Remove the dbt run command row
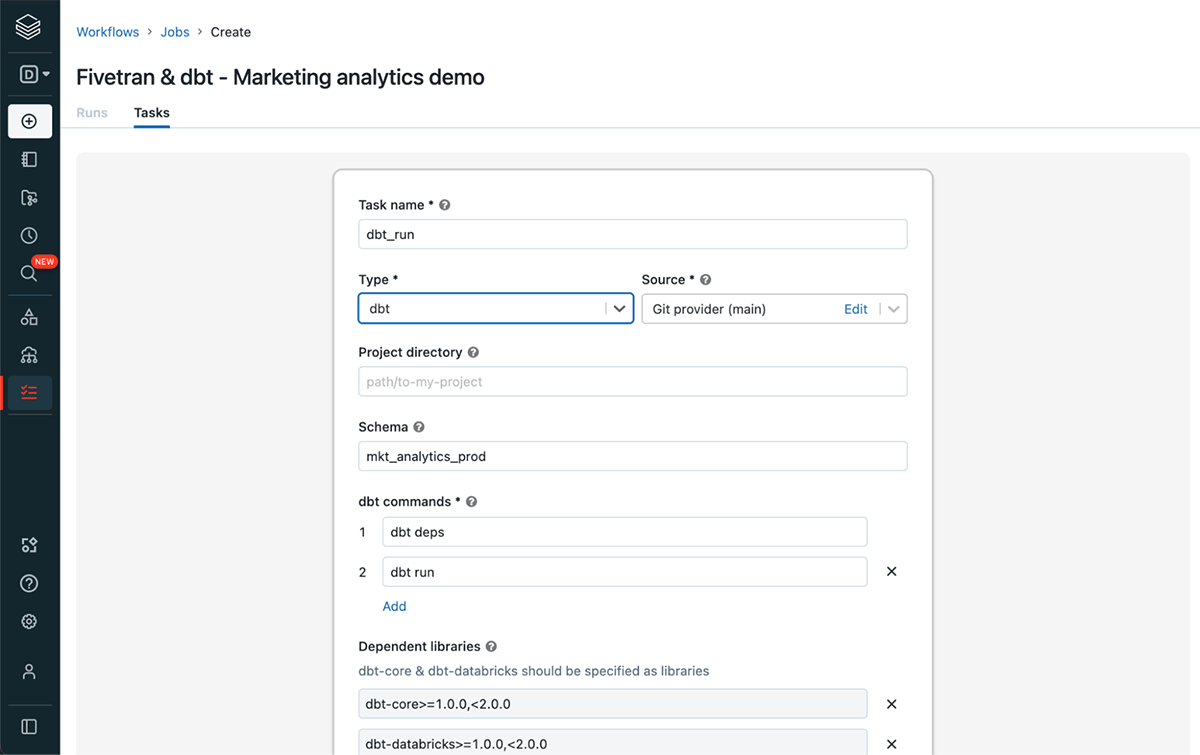Image resolution: width=1200 pixels, height=755 pixels. (x=892, y=572)
